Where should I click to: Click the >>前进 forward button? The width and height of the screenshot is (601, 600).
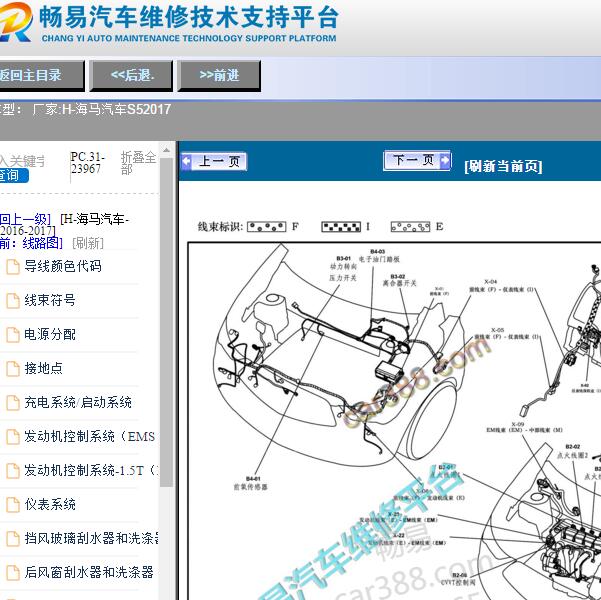pyautogui.click(x=219, y=75)
